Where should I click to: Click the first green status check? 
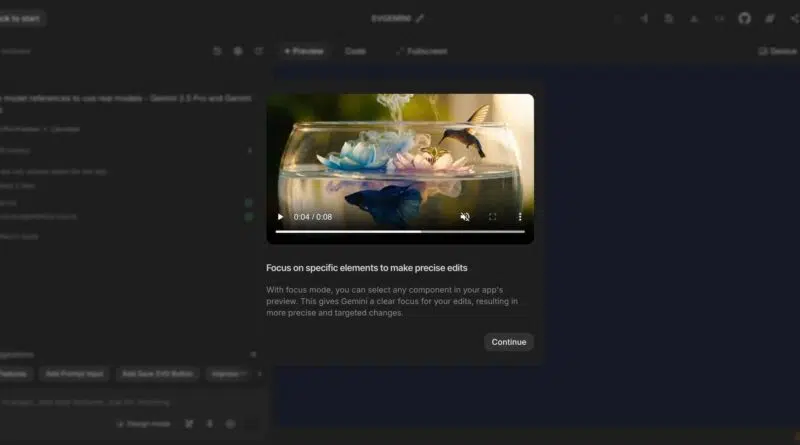tap(248, 203)
